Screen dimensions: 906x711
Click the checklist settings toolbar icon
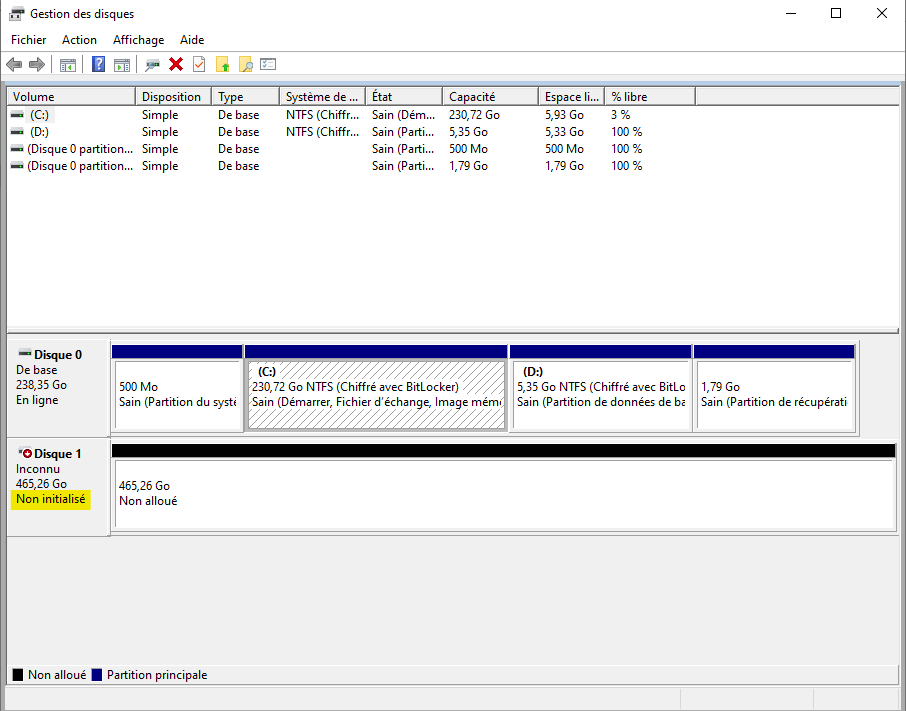click(268, 65)
